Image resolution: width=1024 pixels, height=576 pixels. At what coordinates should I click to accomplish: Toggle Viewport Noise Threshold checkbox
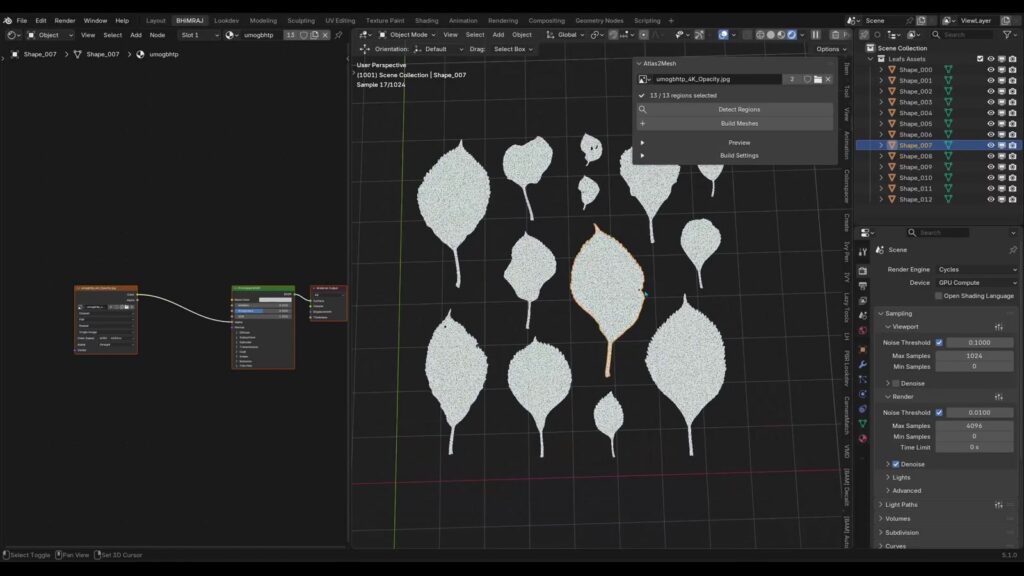pos(939,343)
